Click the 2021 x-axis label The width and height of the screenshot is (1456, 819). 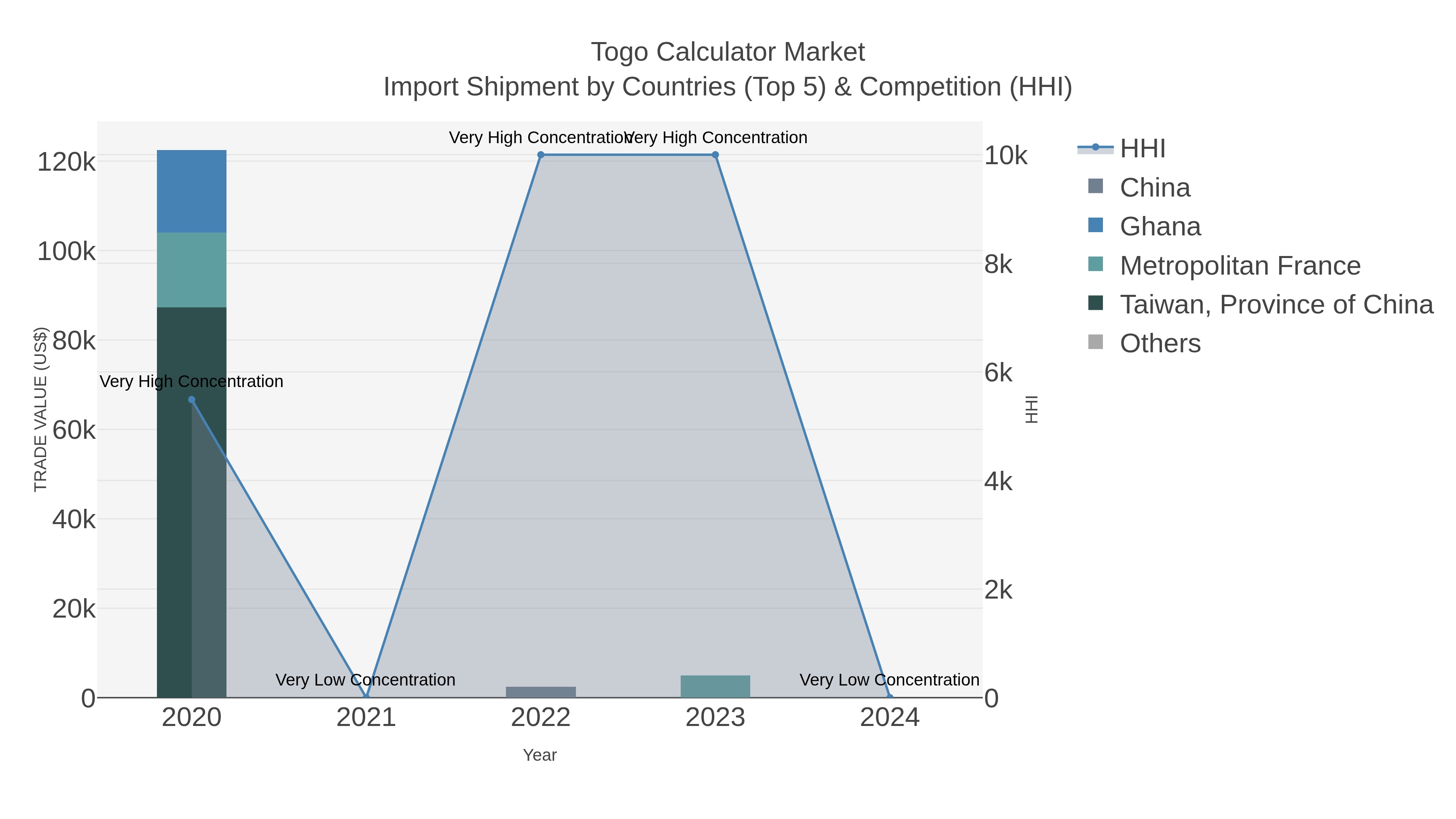tap(366, 718)
